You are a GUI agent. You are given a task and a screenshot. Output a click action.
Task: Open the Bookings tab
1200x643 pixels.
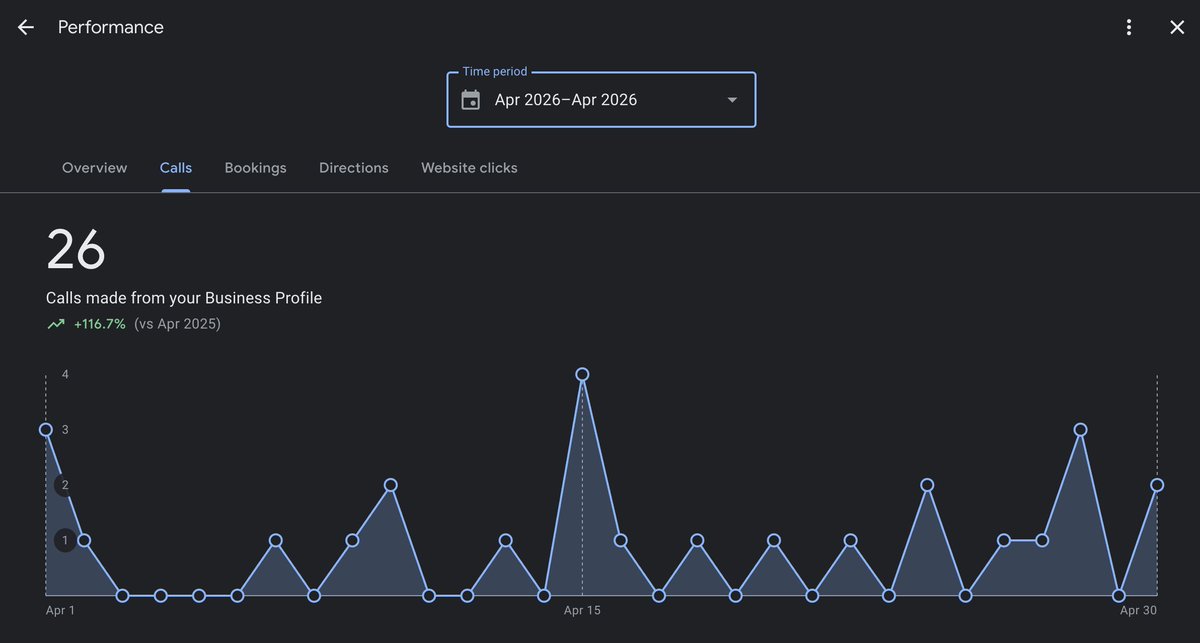[255, 168]
